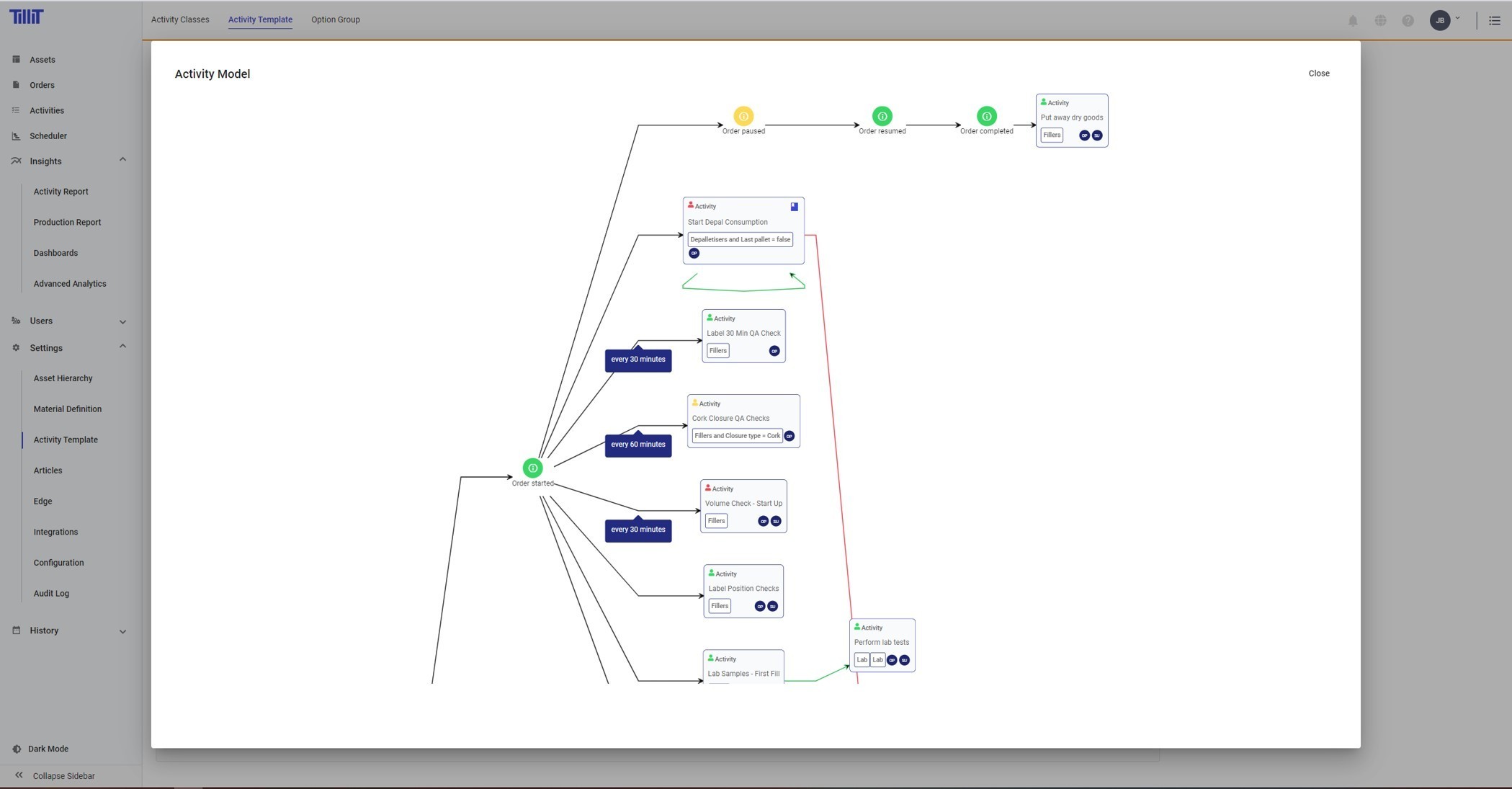
Task: Click the green Order started event icon
Action: 532,468
